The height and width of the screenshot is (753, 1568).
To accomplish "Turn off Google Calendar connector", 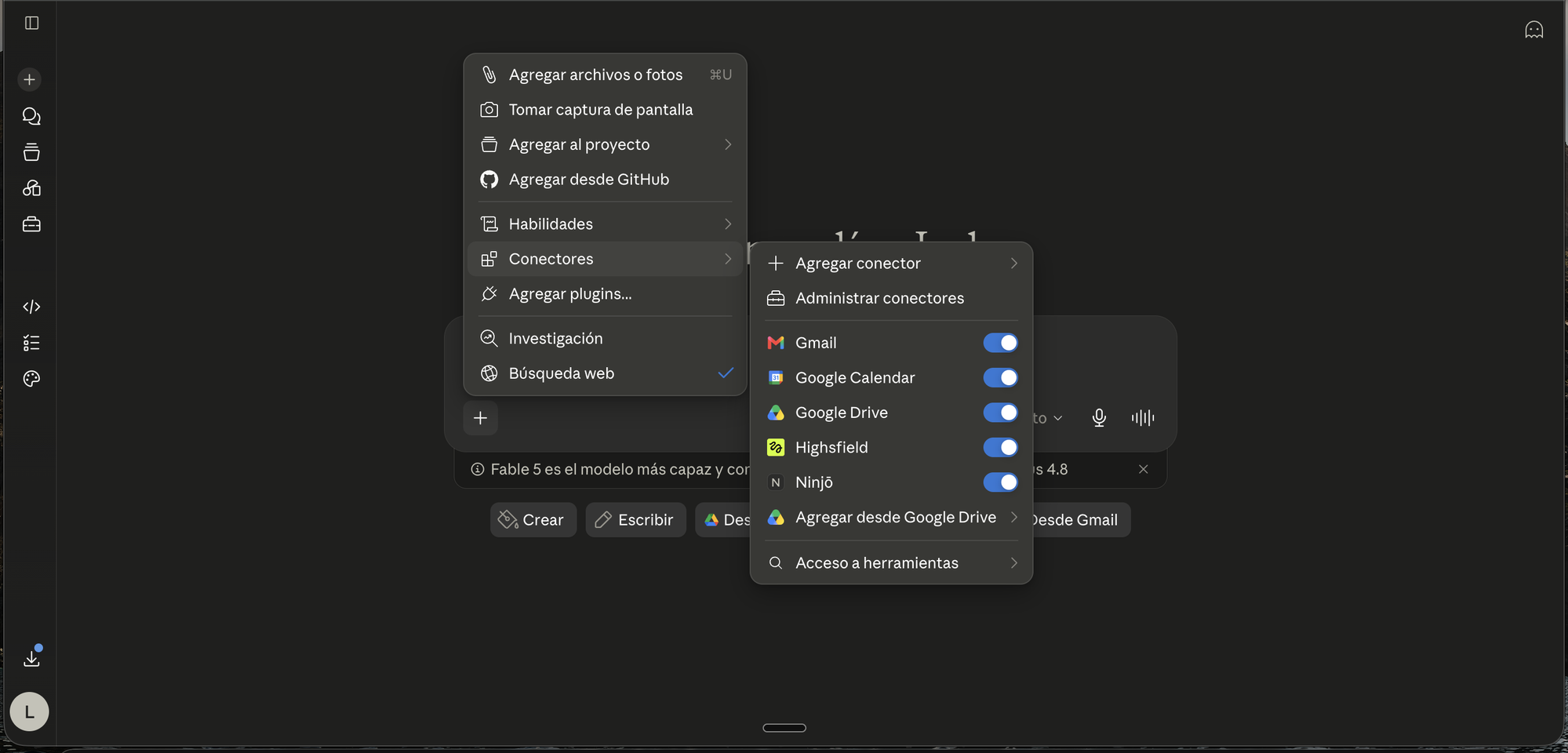I will (x=1000, y=378).
